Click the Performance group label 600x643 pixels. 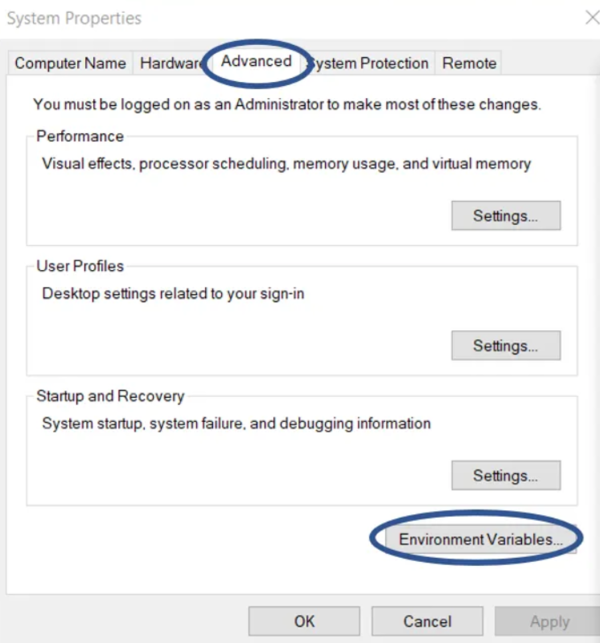tap(80, 136)
